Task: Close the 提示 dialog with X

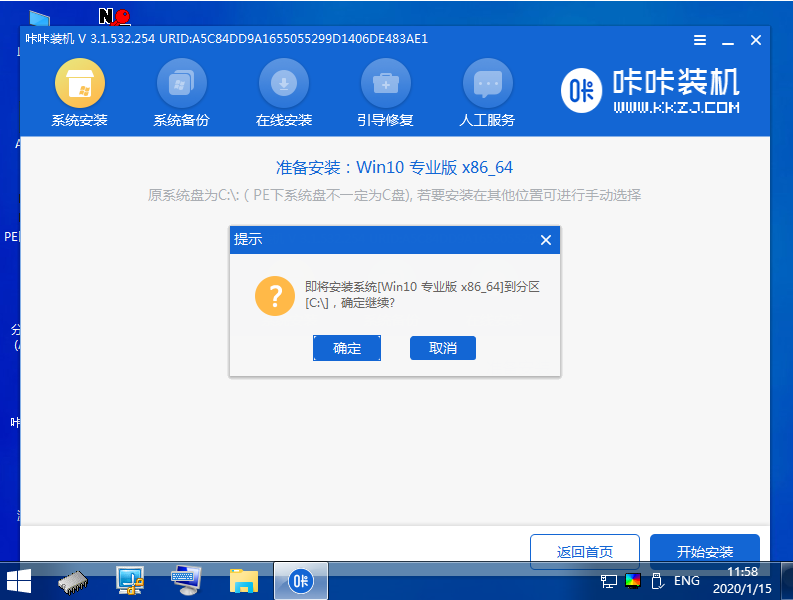Action: click(x=545, y=240)
